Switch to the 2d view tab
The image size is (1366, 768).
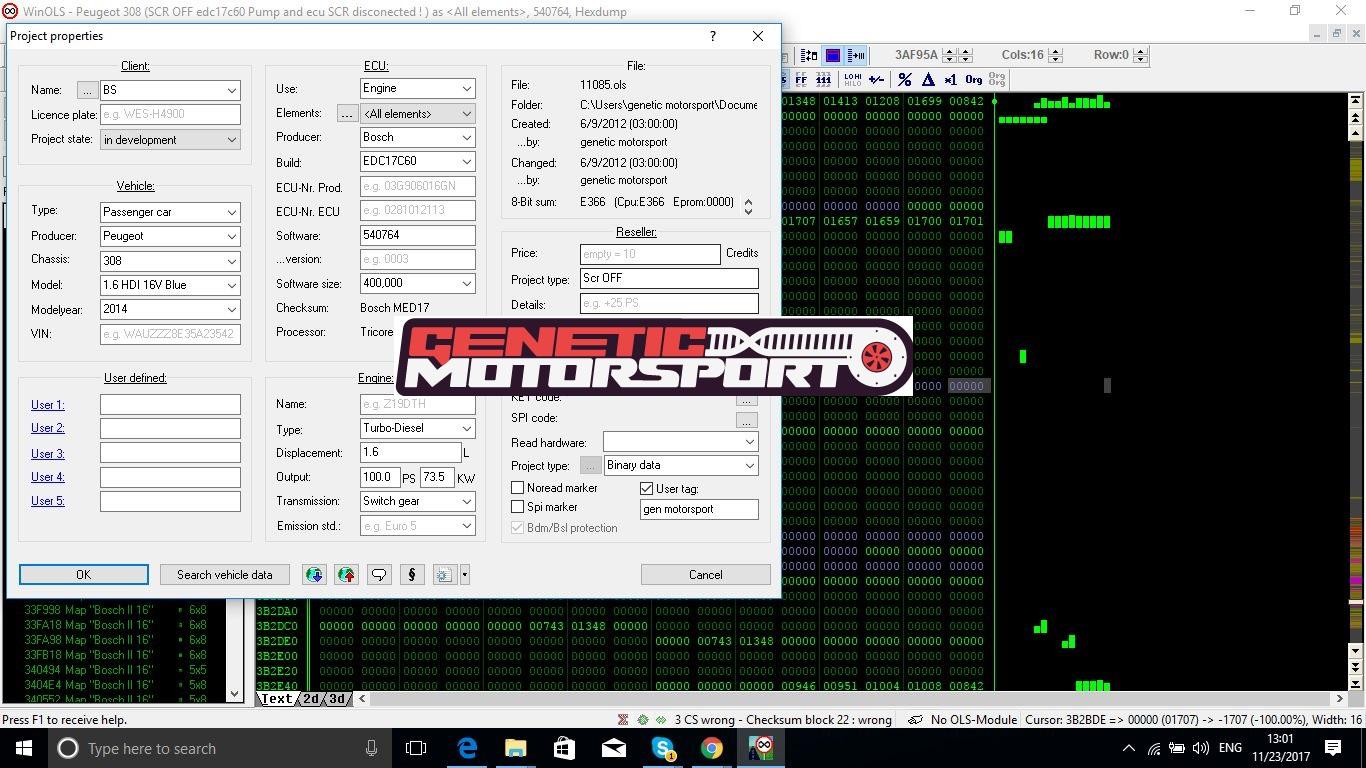coord(311,699)
